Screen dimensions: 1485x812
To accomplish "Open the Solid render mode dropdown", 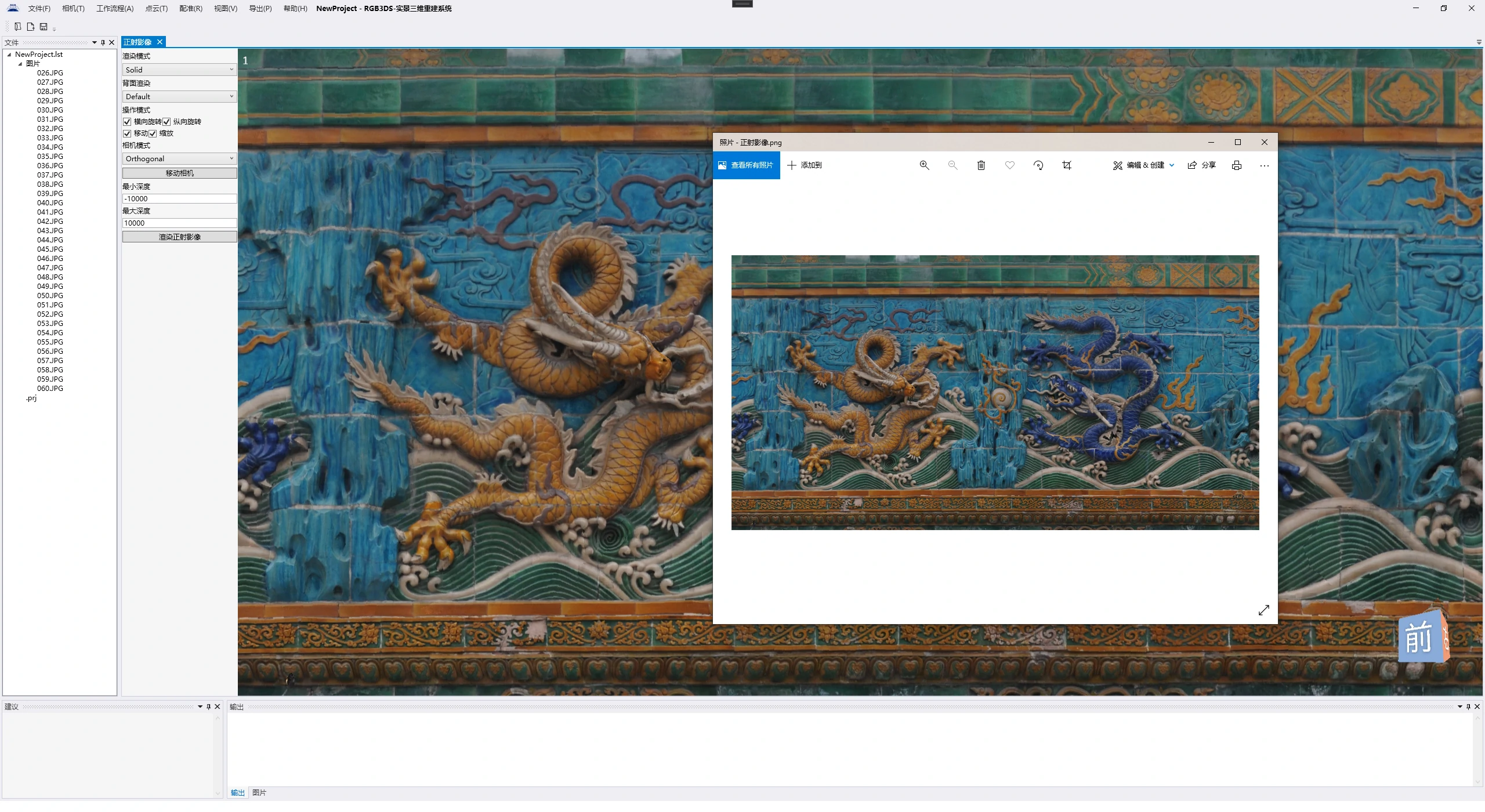I will [x=179, y=70].
